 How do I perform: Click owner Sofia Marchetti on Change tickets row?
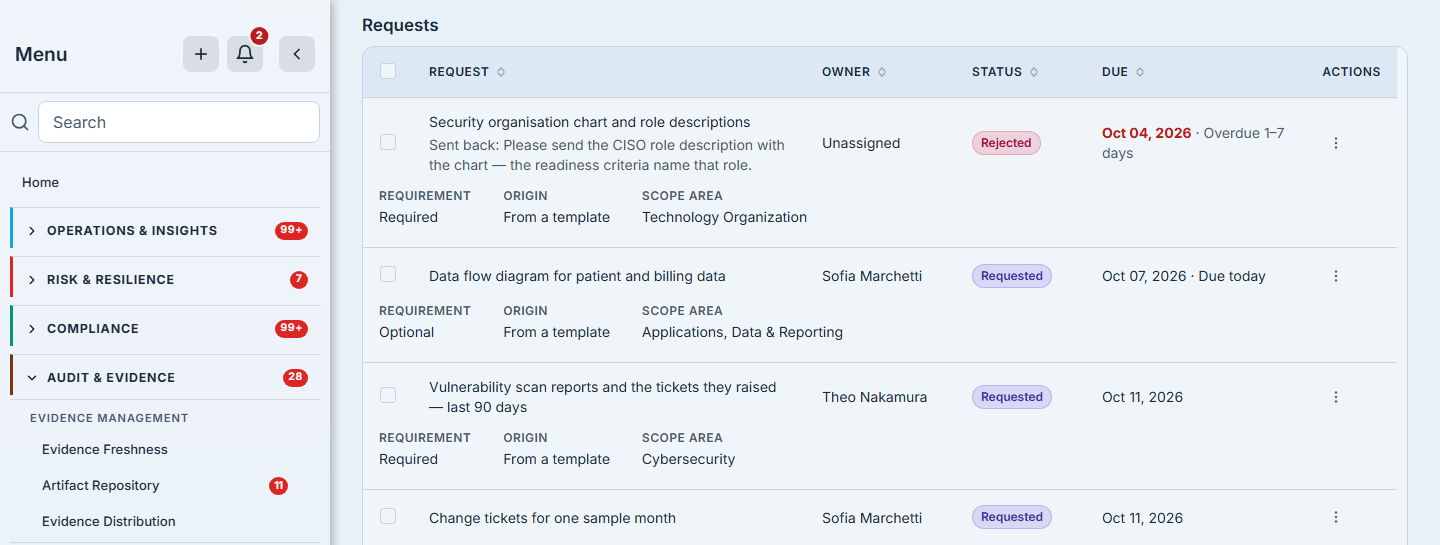click(x=872, y=518)
